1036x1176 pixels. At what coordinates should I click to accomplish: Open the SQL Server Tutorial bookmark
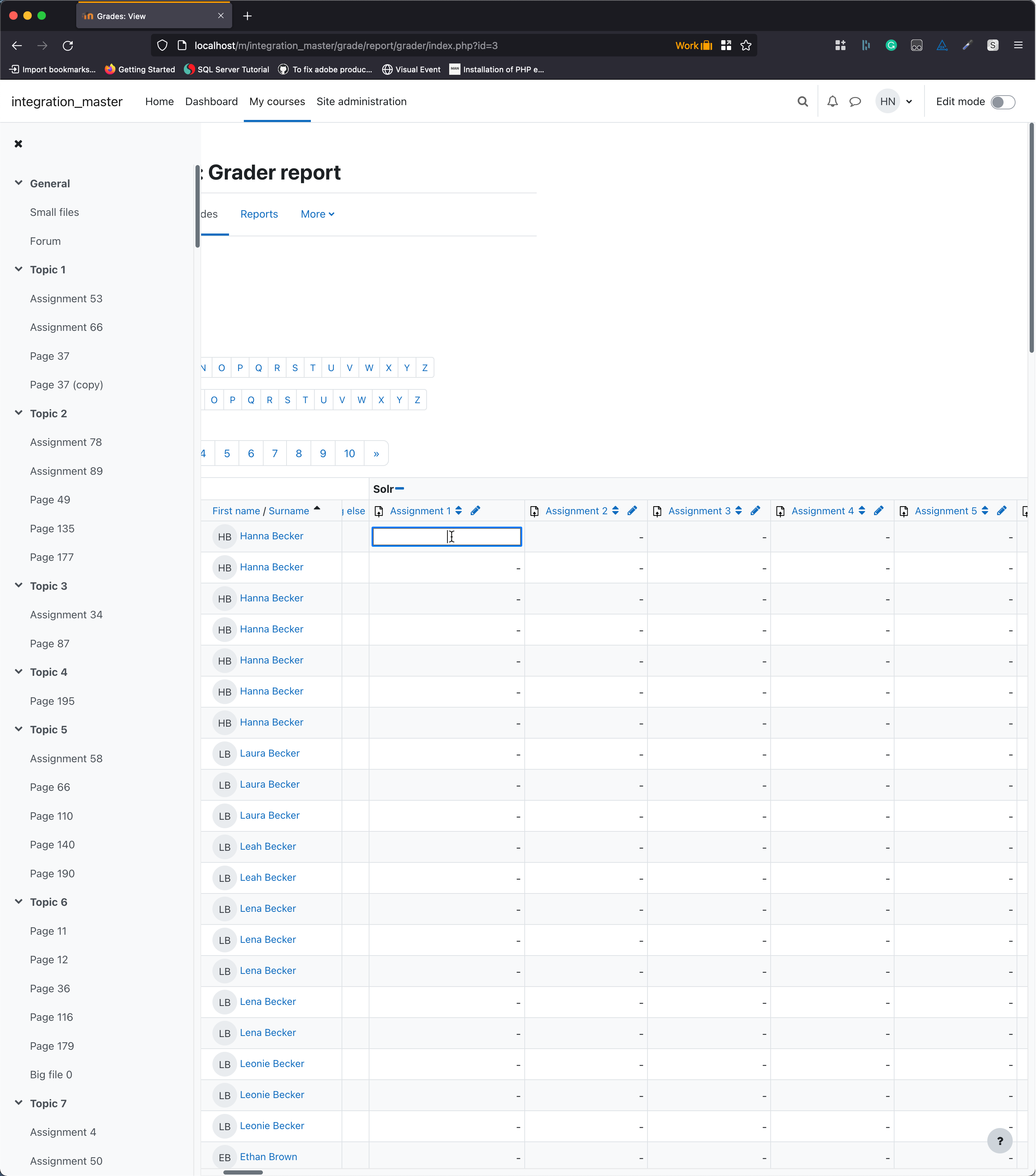click(x=226, y=69)
